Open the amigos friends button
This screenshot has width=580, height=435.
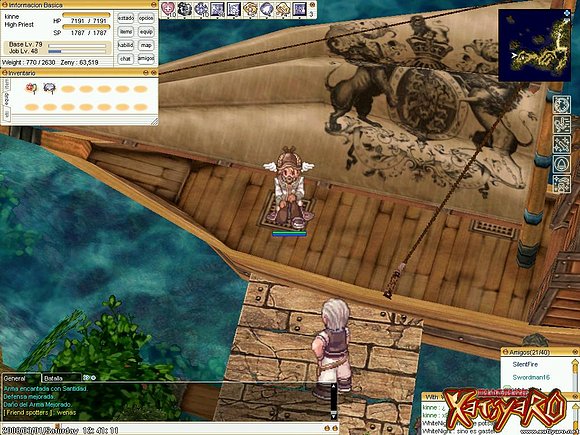pos(146,59)
